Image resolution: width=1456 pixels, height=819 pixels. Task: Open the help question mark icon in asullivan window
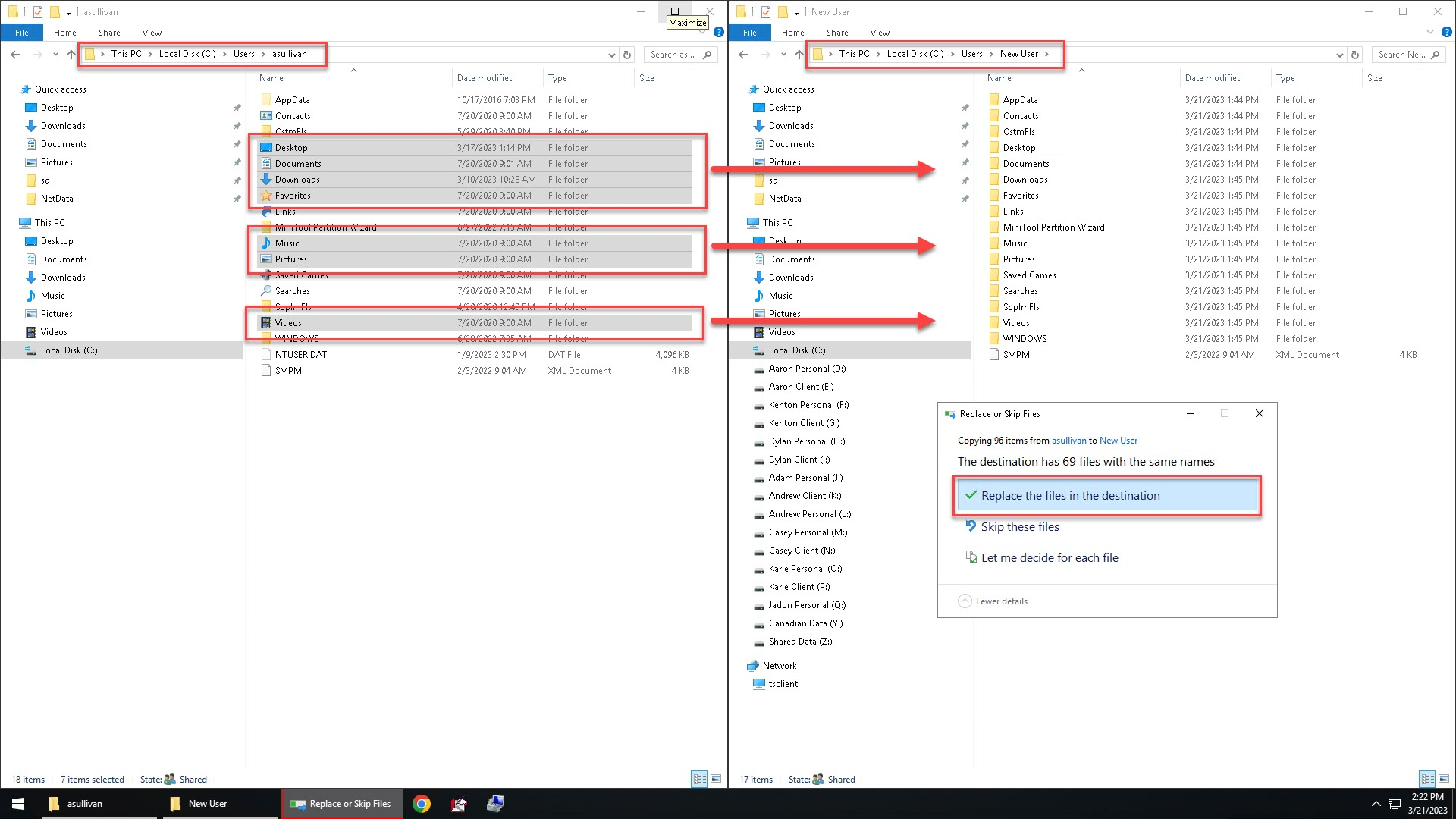click(x=718, y=33)
